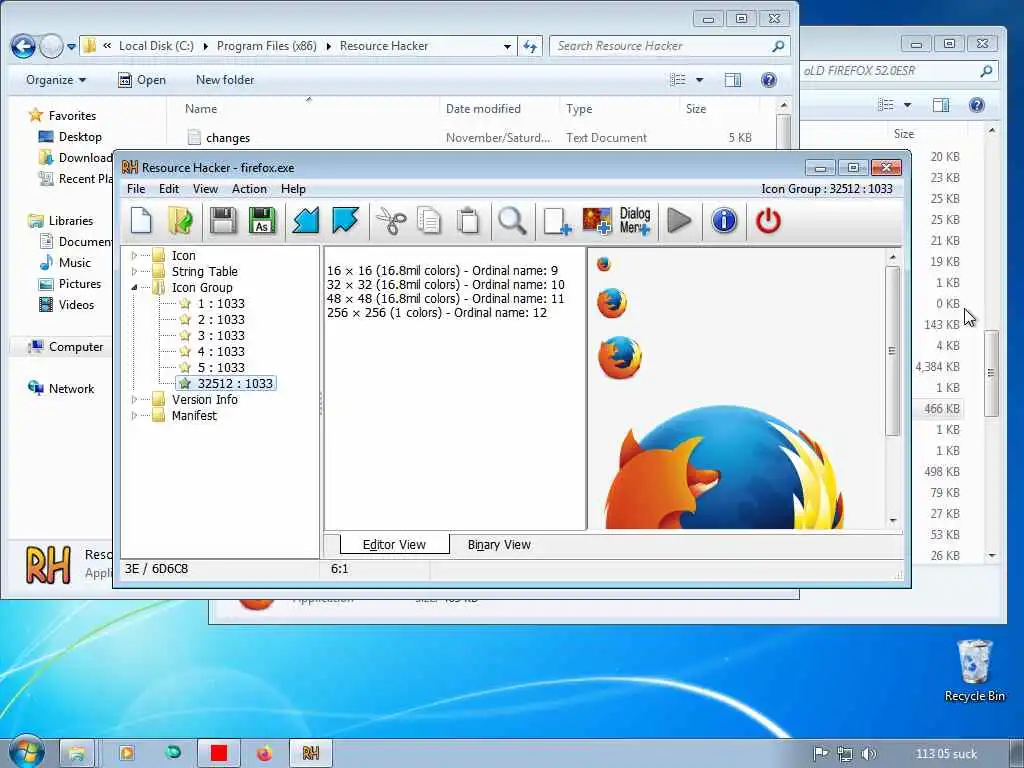This screenshot has width=1024, height=768.
Task: Toggle the preview pane icon in Resource Hacker Explorer
Action: coord(733,80)
